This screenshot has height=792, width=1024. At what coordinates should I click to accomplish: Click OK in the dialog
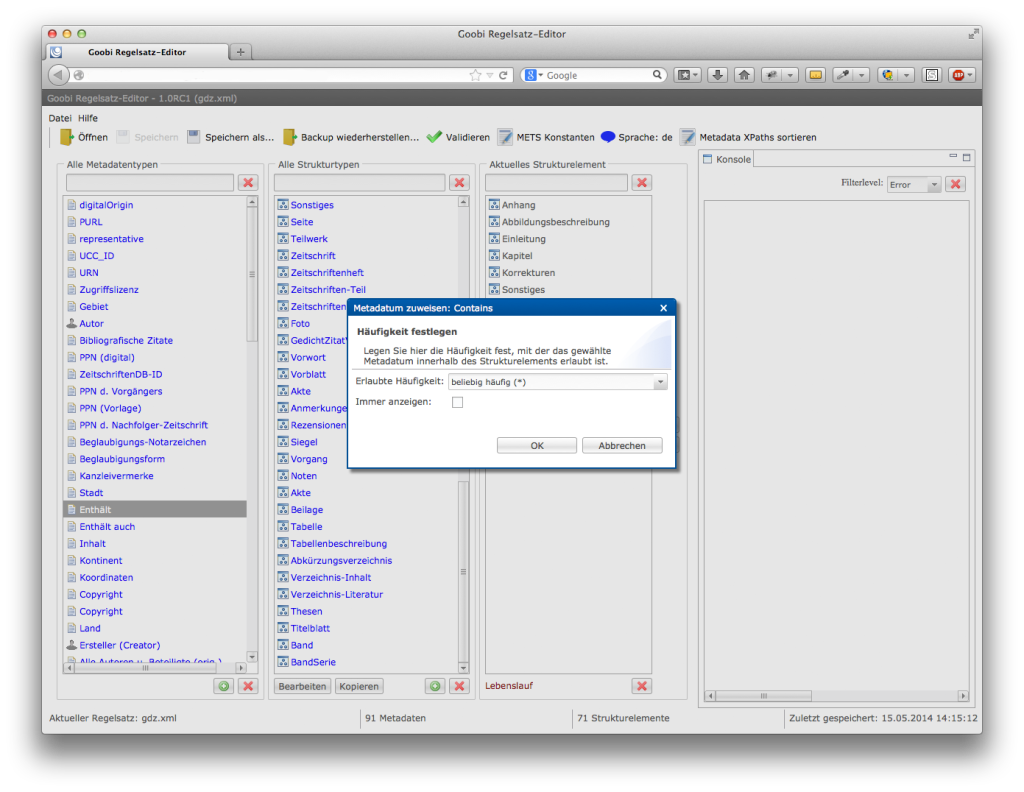[x=537, y=445]
